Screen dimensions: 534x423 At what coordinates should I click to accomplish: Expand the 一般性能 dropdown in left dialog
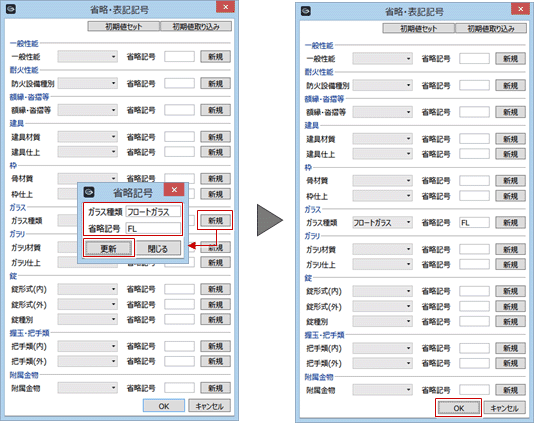pos(88,57)
